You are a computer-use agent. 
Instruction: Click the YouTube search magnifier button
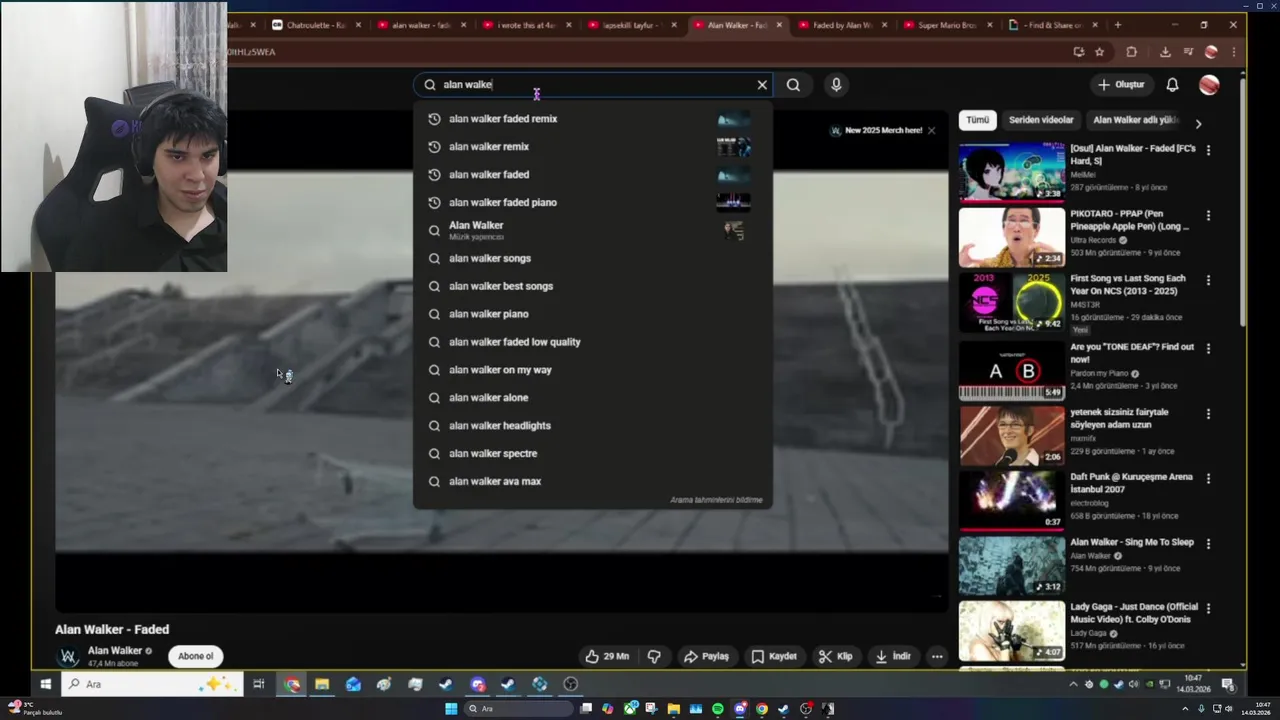click(793, 85)
